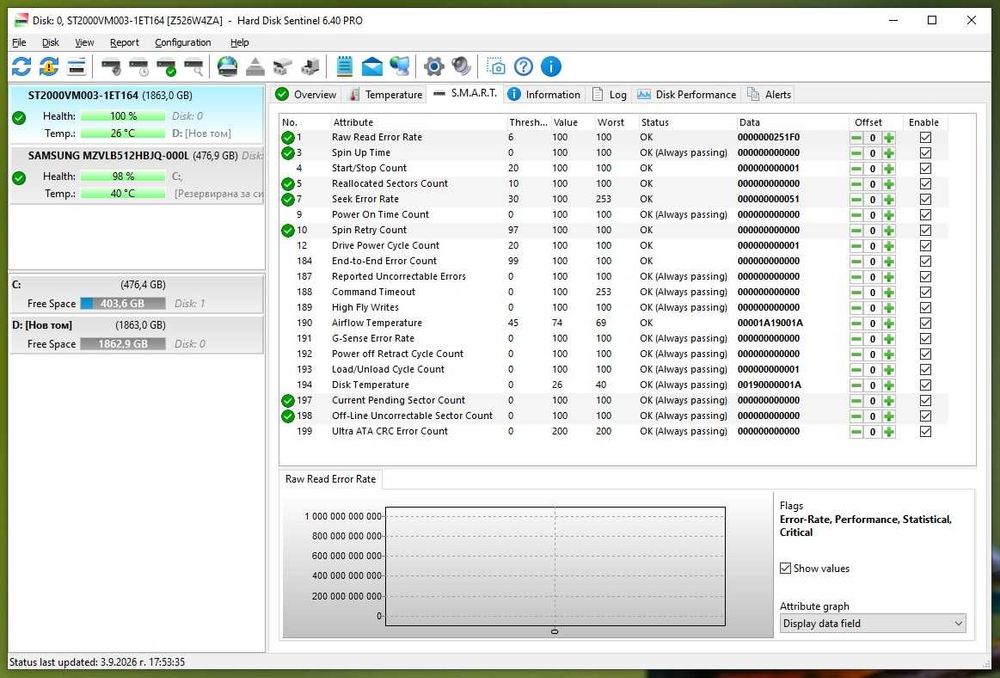Image resolution: width=1000 pixels, height=678 pixels.
Task: Click the disk icon with magnifier
Action: point(193,66)
